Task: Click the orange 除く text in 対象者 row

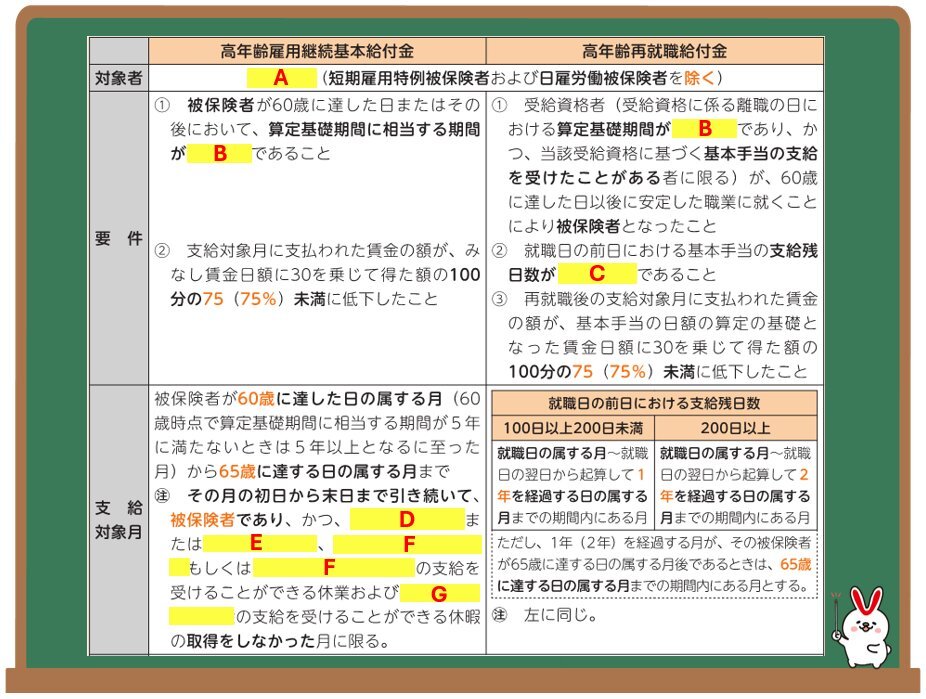Action: (x=697, y=78)
